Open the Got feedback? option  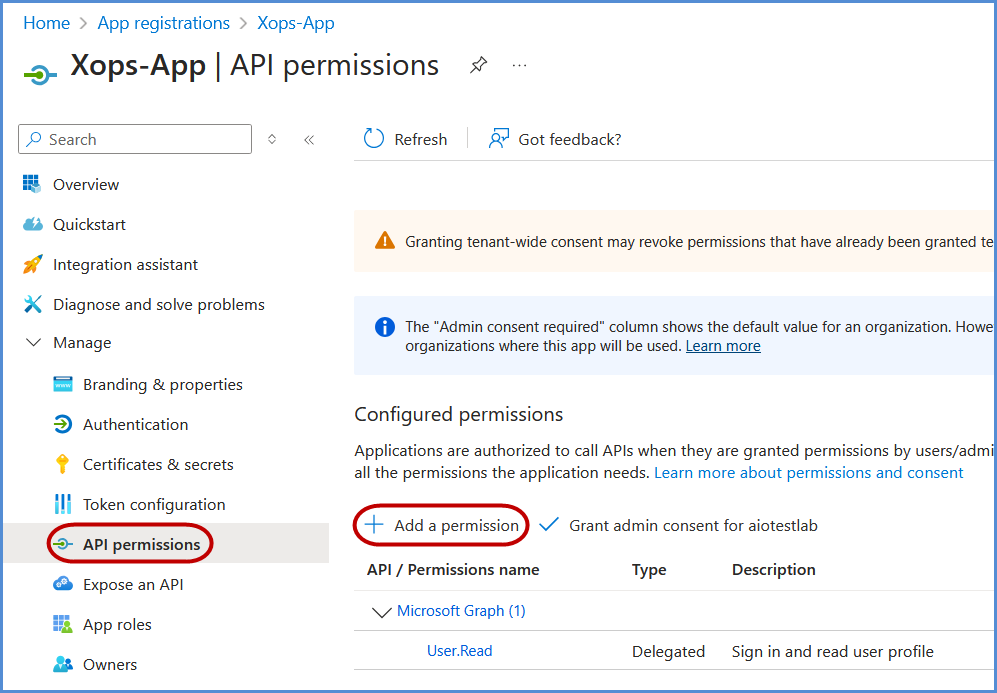tap(555, 139)
